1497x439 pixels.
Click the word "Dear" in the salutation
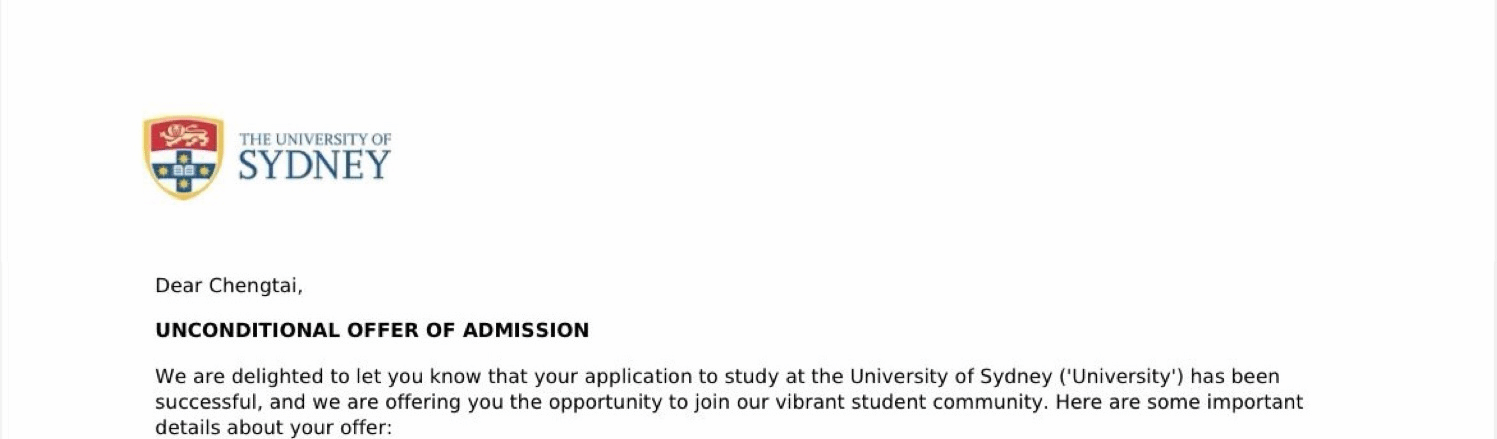click(x=179, y=286)
